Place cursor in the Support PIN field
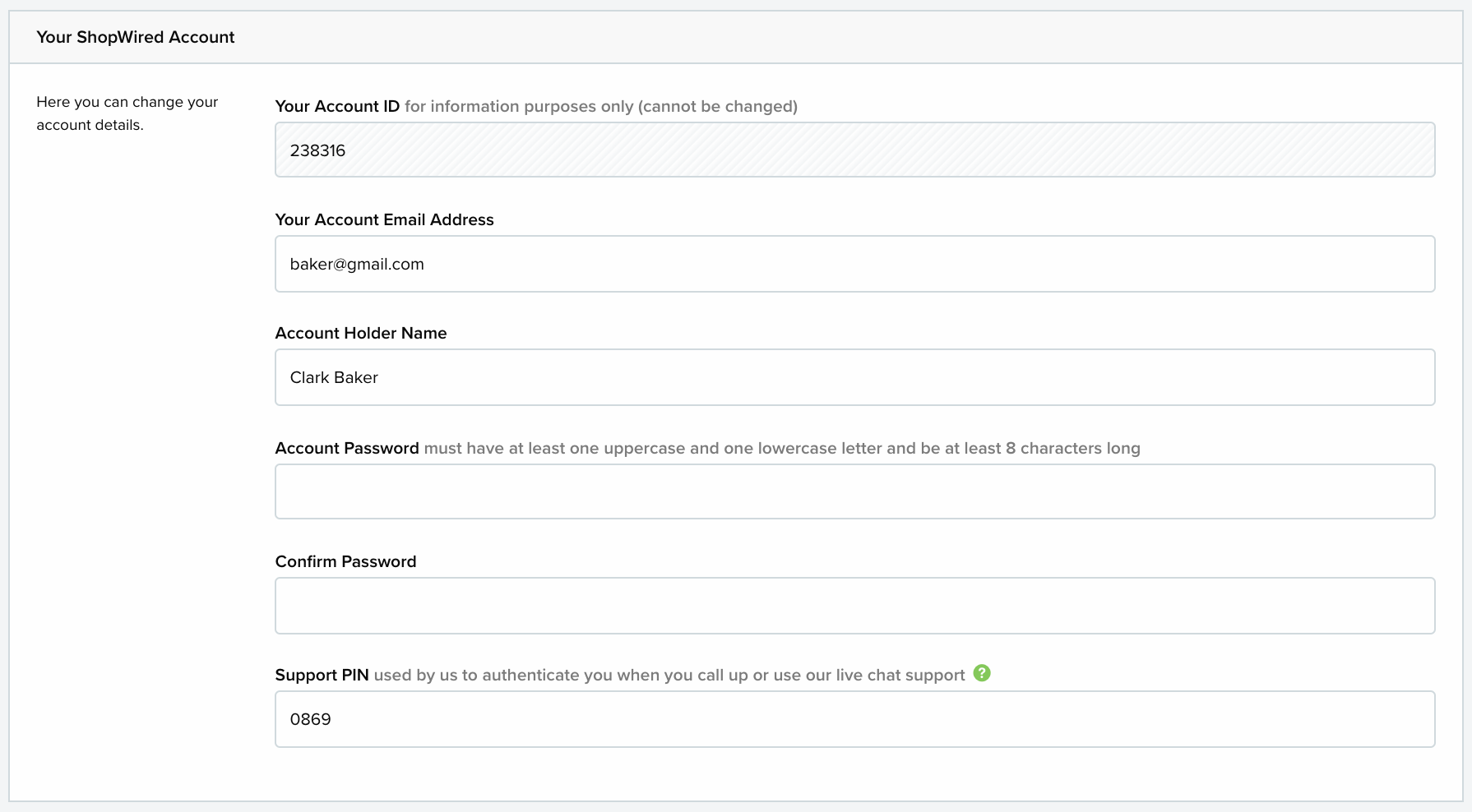 855,719
